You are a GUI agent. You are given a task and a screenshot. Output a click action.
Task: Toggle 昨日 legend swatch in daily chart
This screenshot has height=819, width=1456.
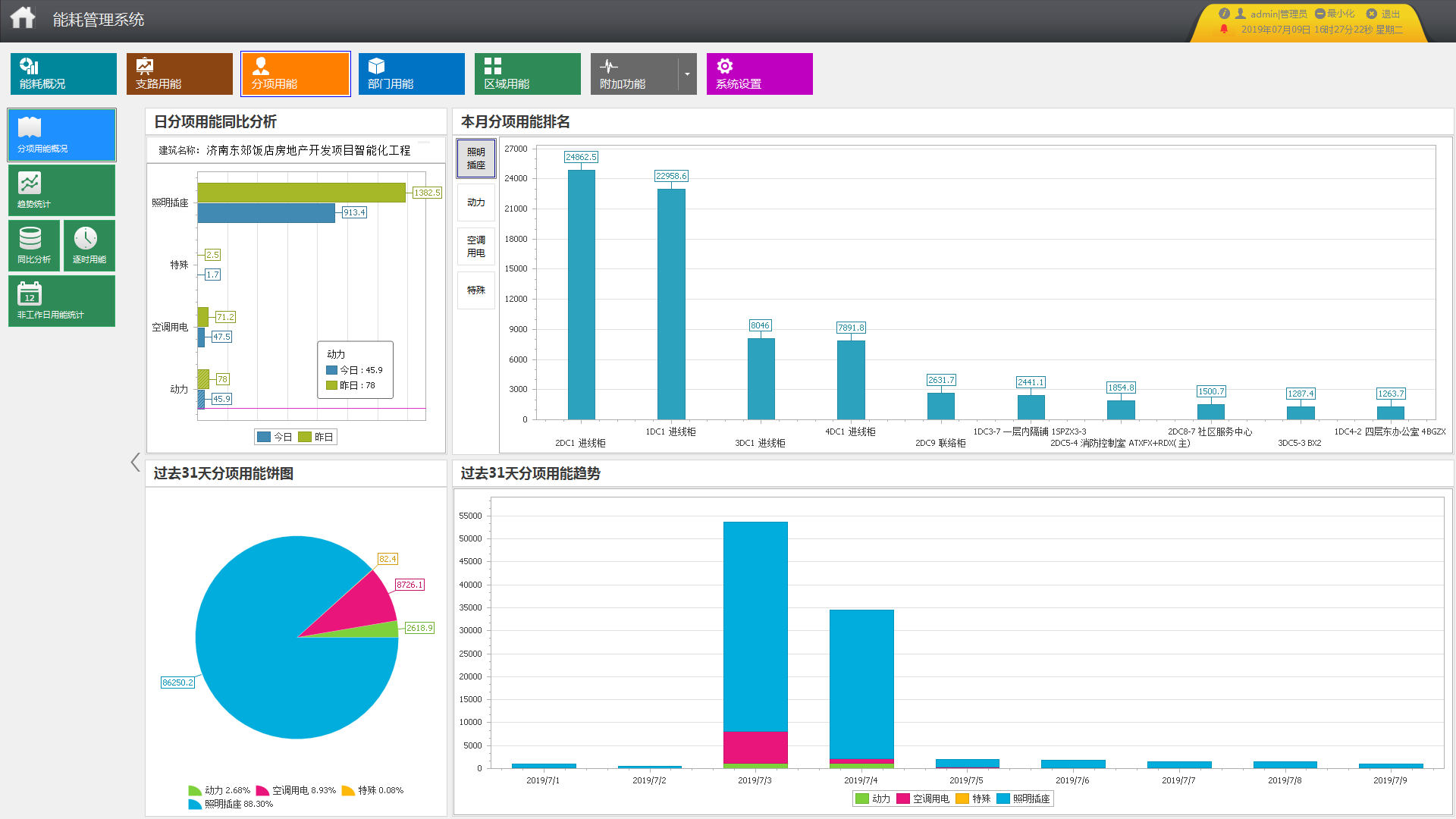(305, 437)
